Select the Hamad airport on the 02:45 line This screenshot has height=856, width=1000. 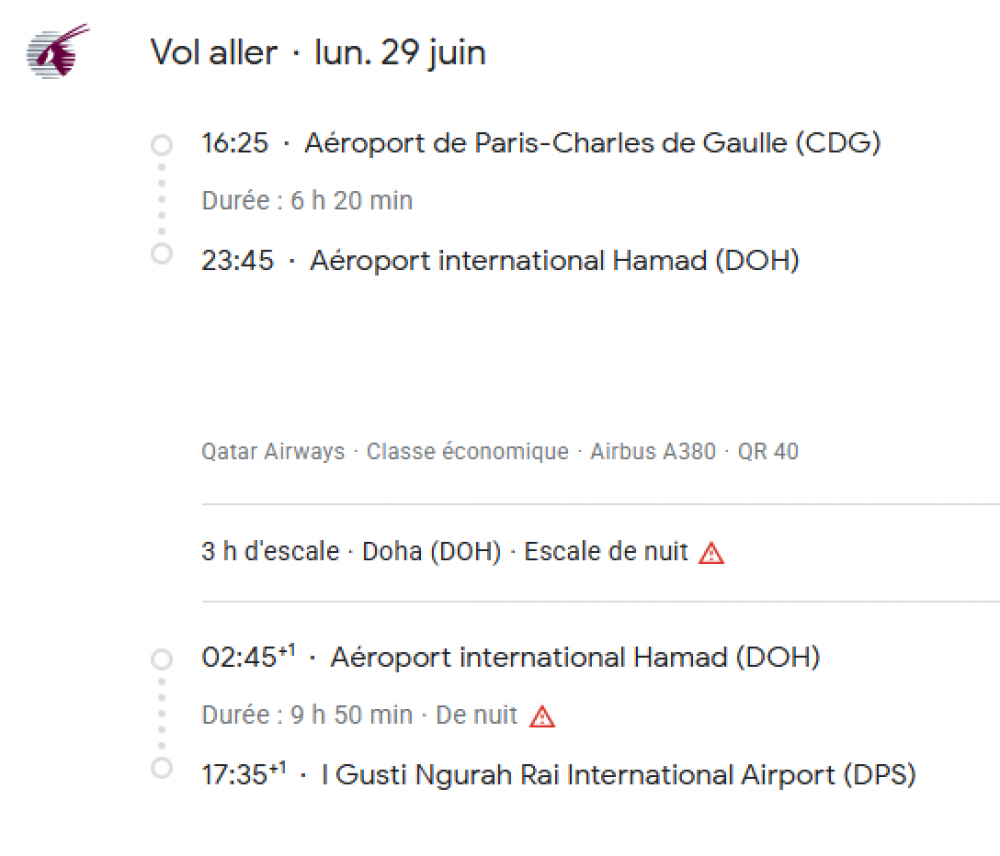575,658
